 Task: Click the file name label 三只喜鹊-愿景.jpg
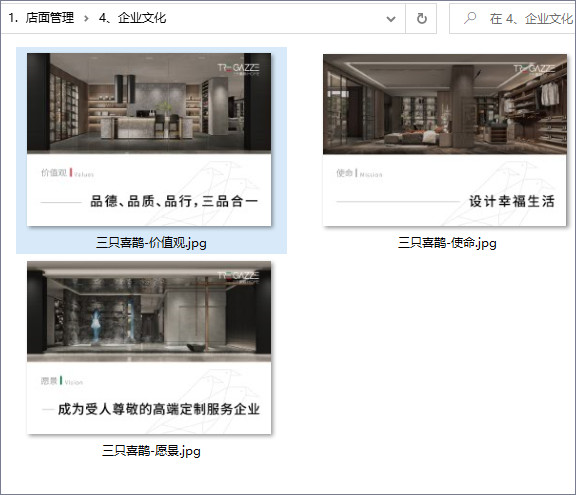pyautogui.click(x=151, y=451)
